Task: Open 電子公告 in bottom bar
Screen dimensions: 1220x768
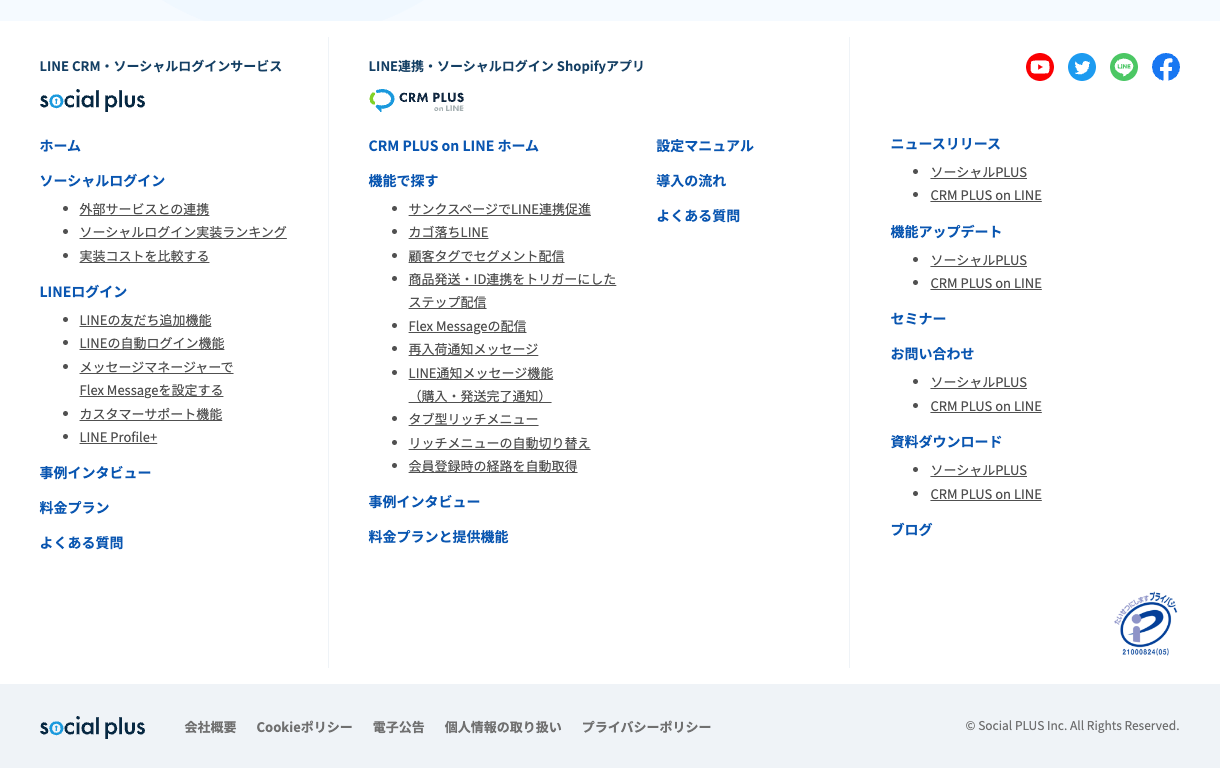Action: pyautogui.click(x=398, y=727)
